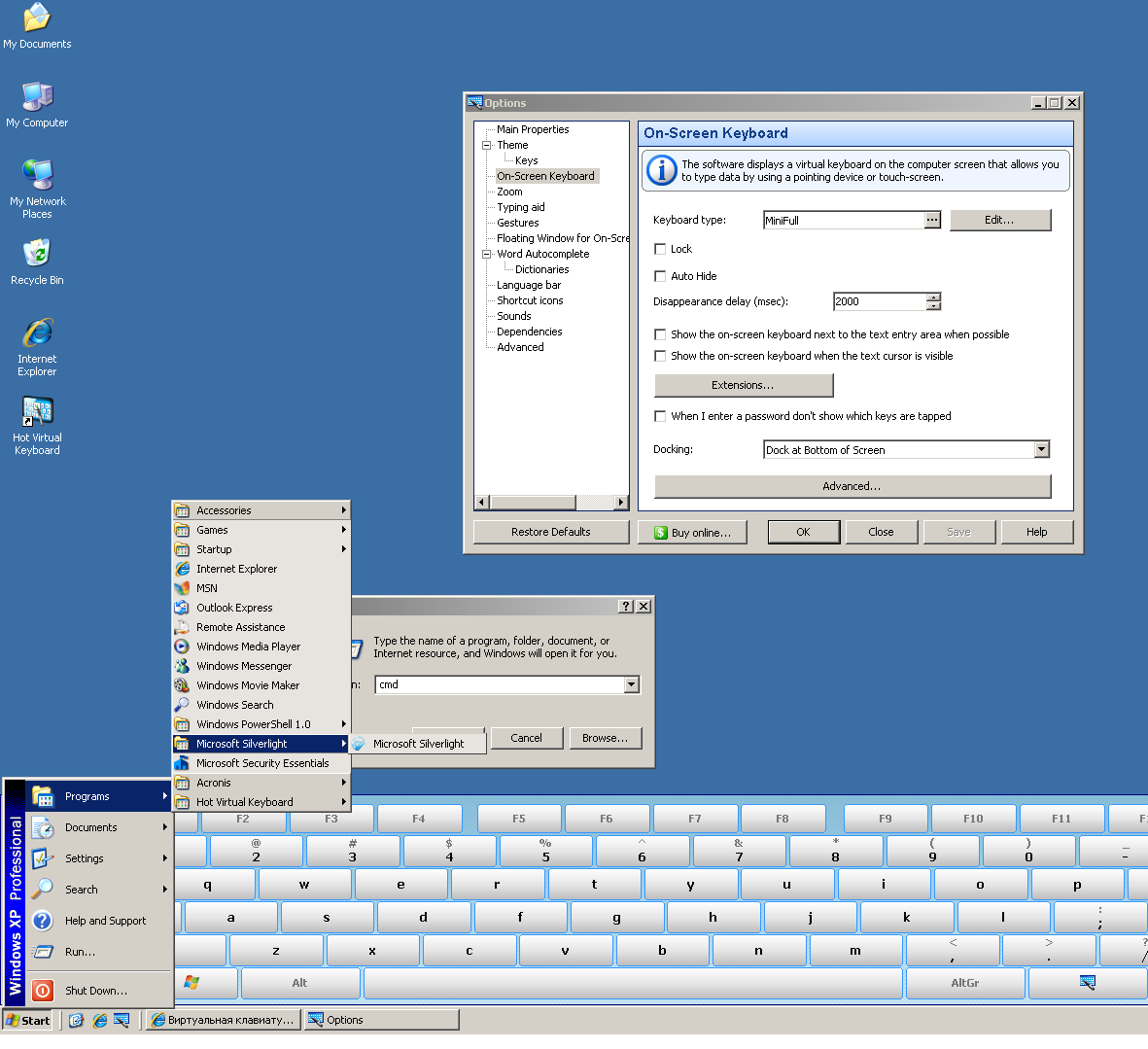Viewport: 1148px width, 1049px height.
Task: Open the Docking dropdown list
Action: pos(1041,449)
